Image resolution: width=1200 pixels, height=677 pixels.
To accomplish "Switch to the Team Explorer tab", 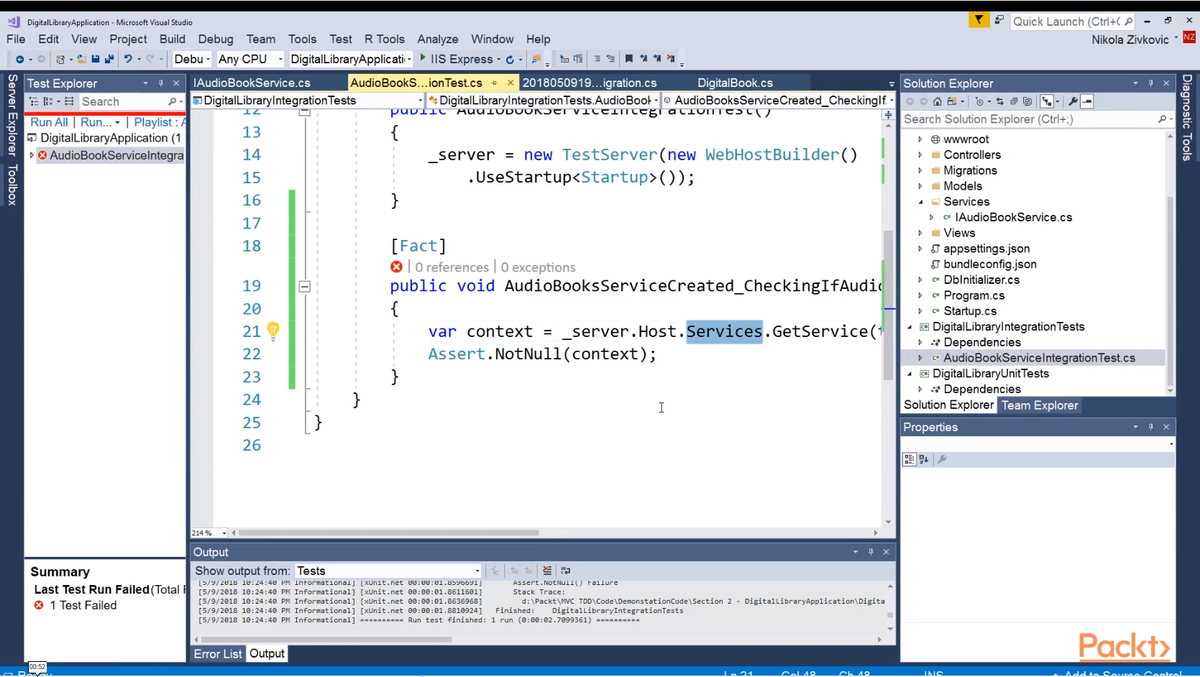I will click(1040, 405).
